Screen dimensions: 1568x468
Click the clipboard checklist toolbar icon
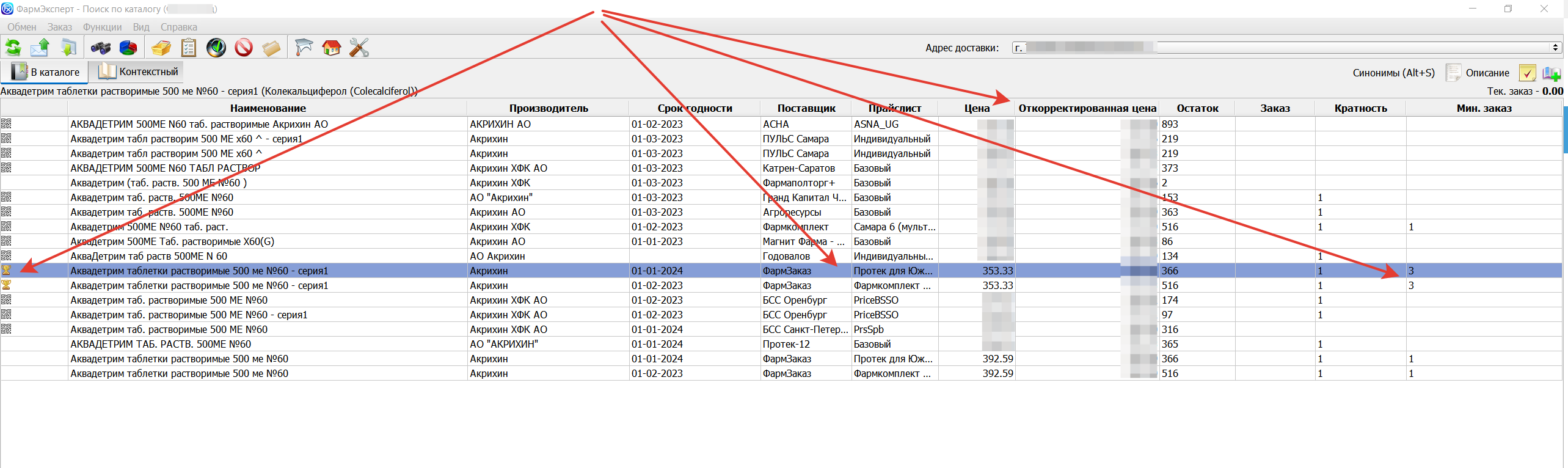pos(189,48)
